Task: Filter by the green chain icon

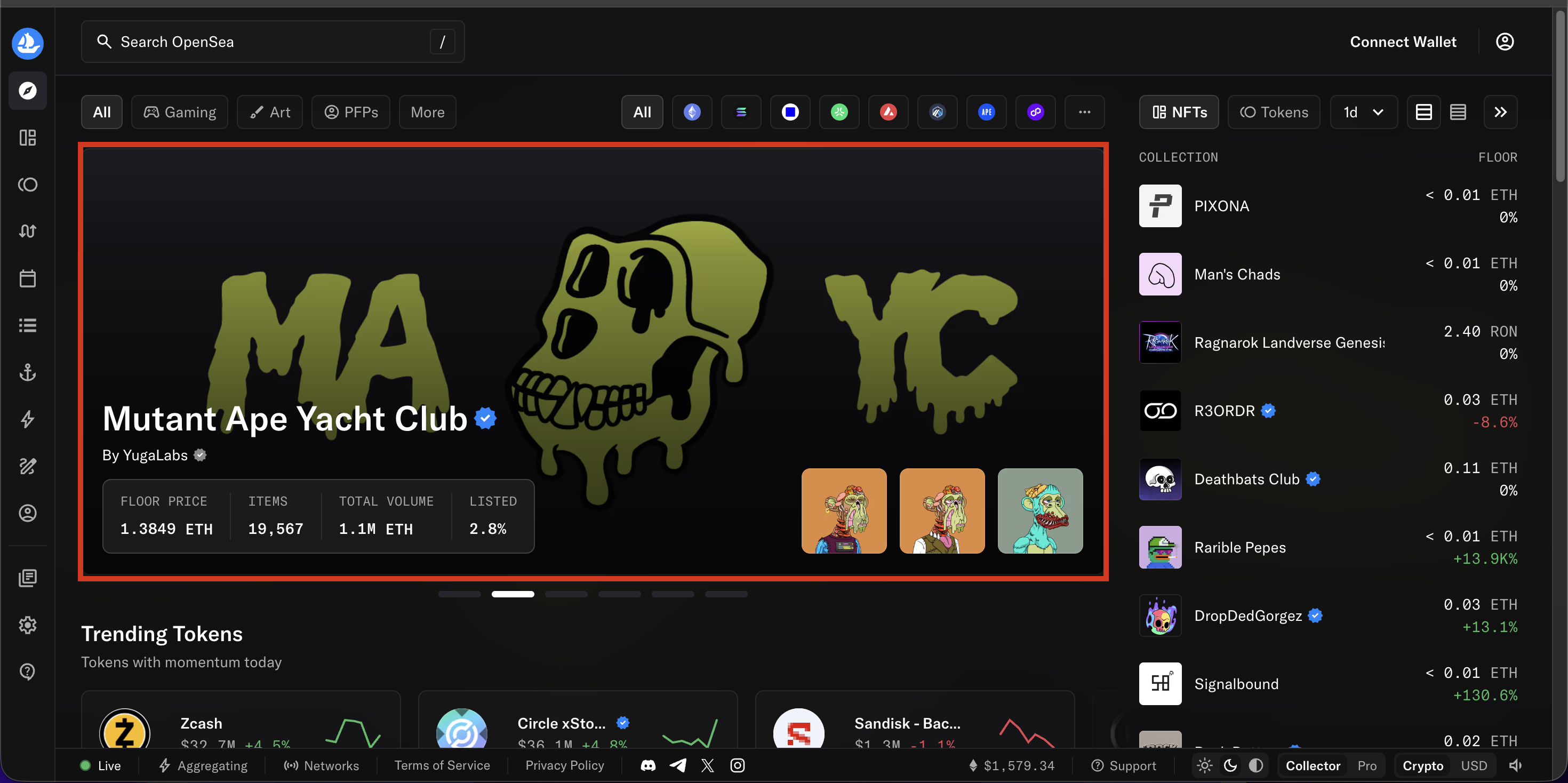Action: click(839, 112)
